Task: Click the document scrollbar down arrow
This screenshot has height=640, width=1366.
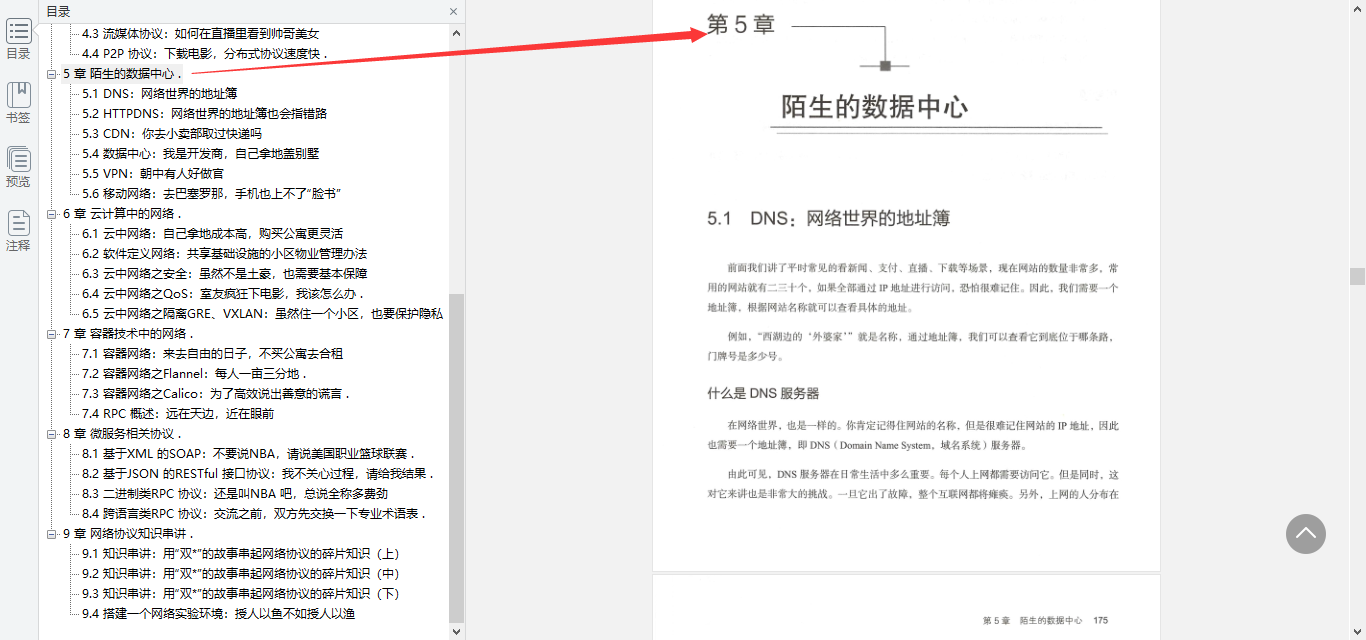Action: coord(1357,631)
